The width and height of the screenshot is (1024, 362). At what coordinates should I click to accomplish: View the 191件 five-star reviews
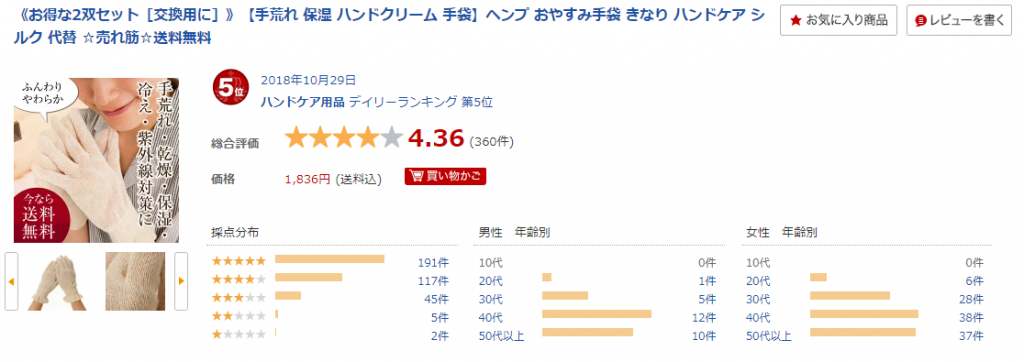433,263
